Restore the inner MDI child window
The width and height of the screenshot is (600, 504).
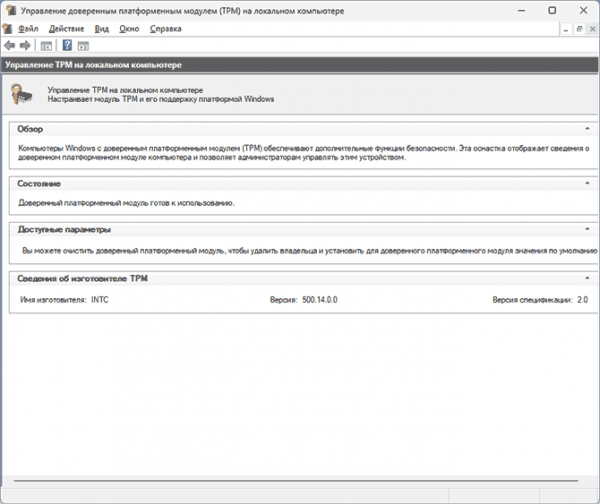(579, 29)
